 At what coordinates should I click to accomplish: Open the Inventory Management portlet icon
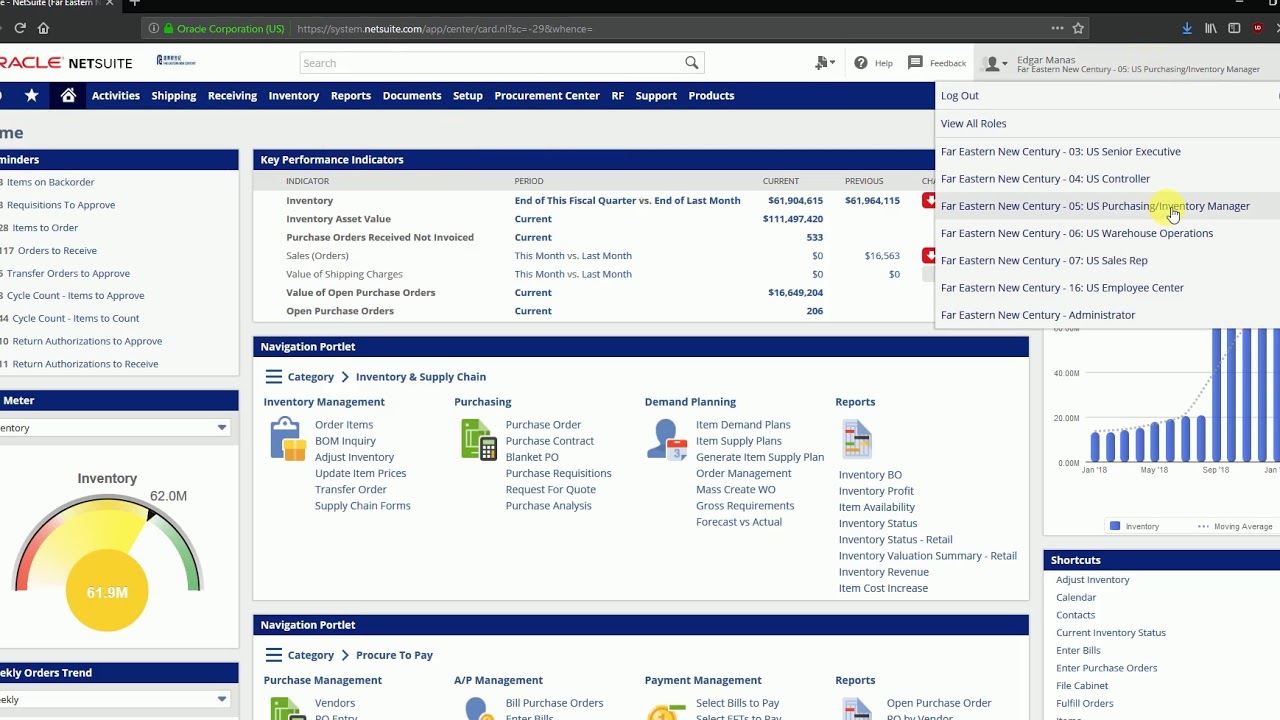pos(287,439)
